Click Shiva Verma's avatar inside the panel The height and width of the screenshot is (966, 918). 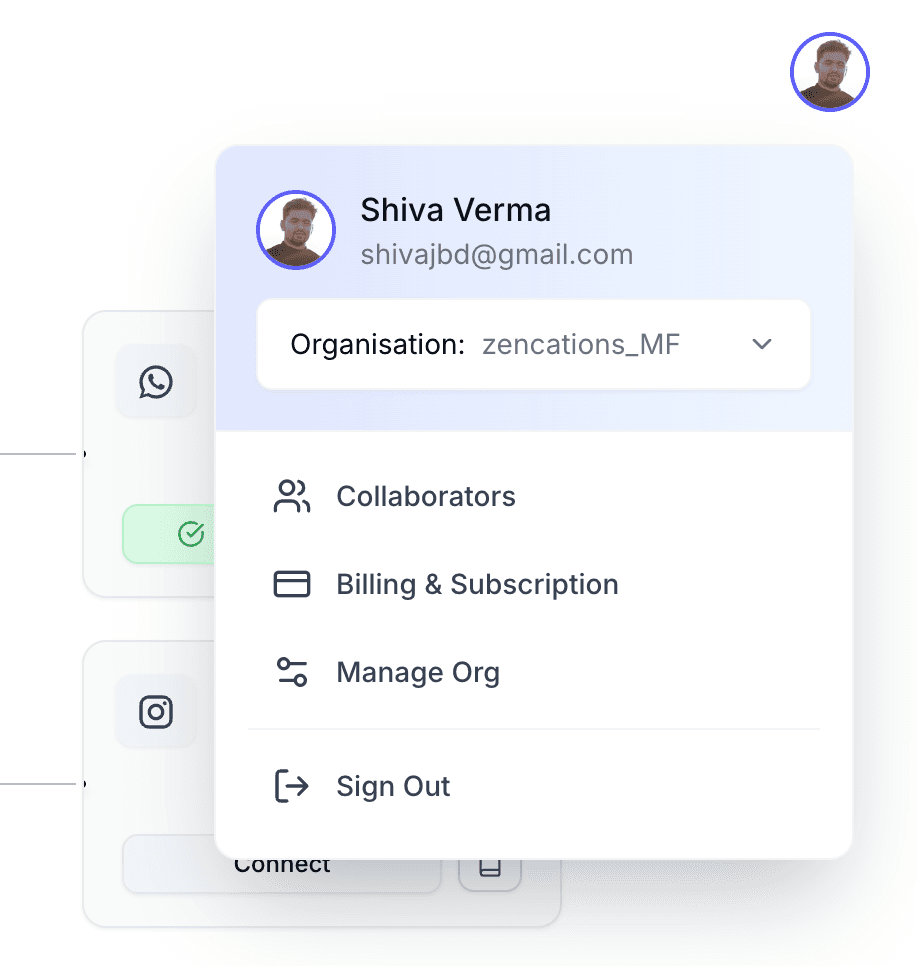click(x=296, y=230)
